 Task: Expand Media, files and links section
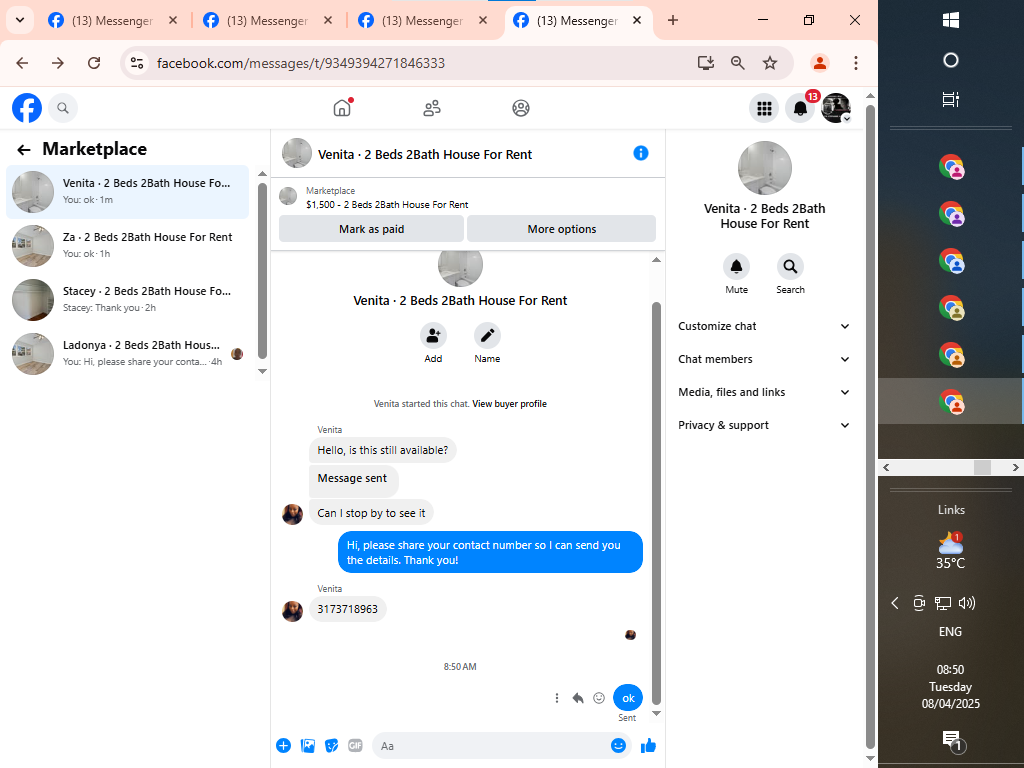coord(763,392)
